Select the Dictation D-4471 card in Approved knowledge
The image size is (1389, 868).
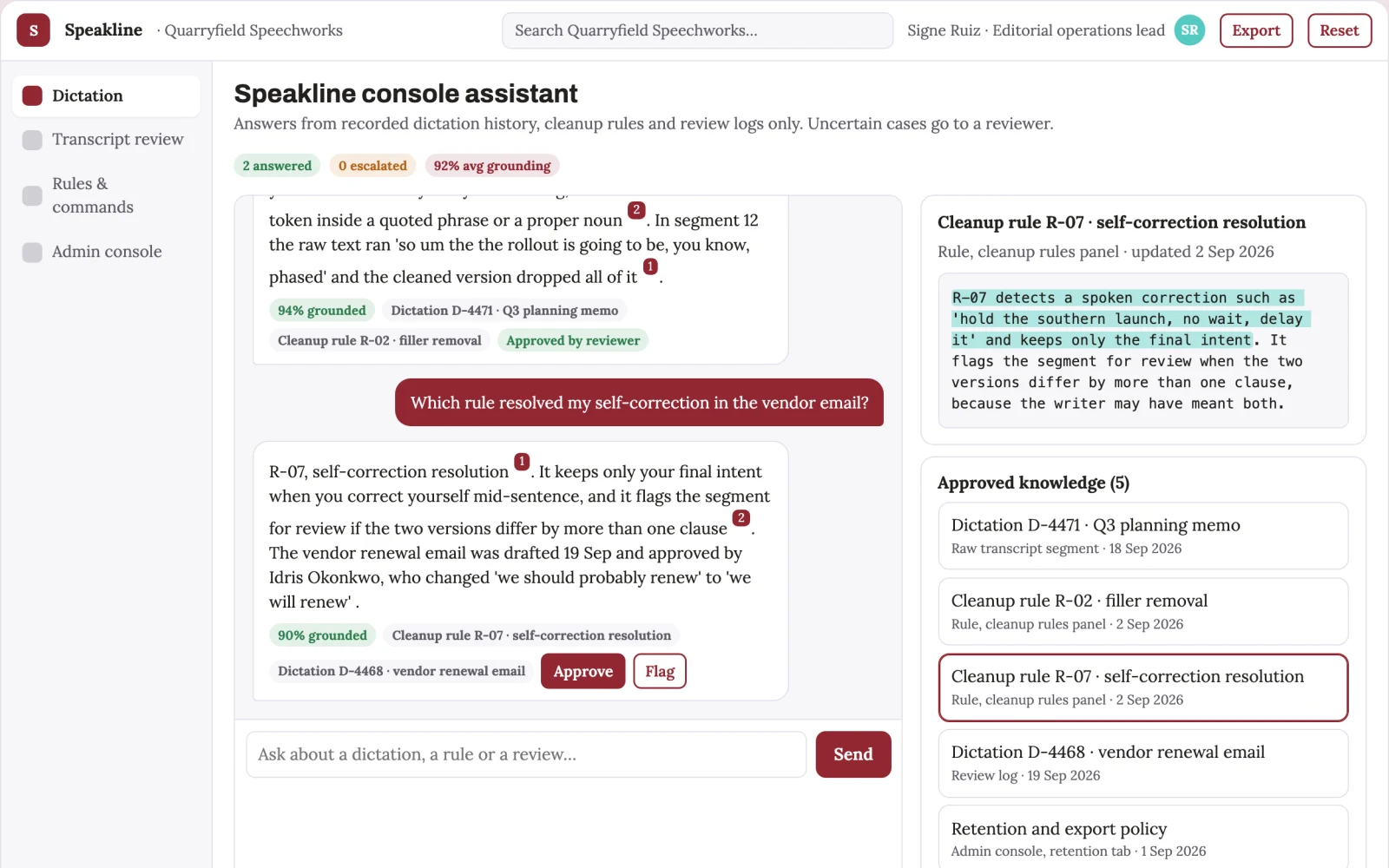coord(1142,536)
